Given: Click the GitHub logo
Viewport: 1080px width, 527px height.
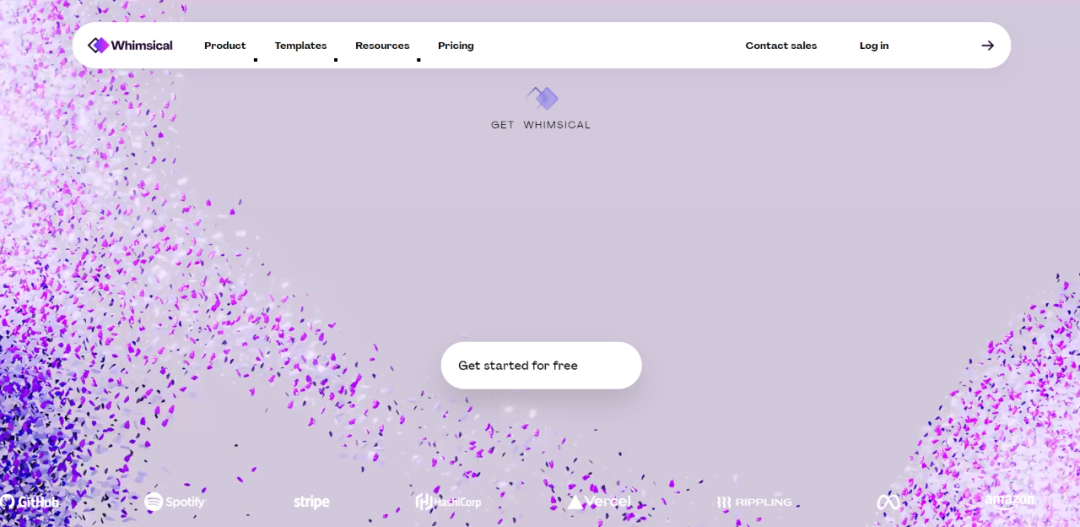Looking at the screenshot, I should (x=30, y=501).
